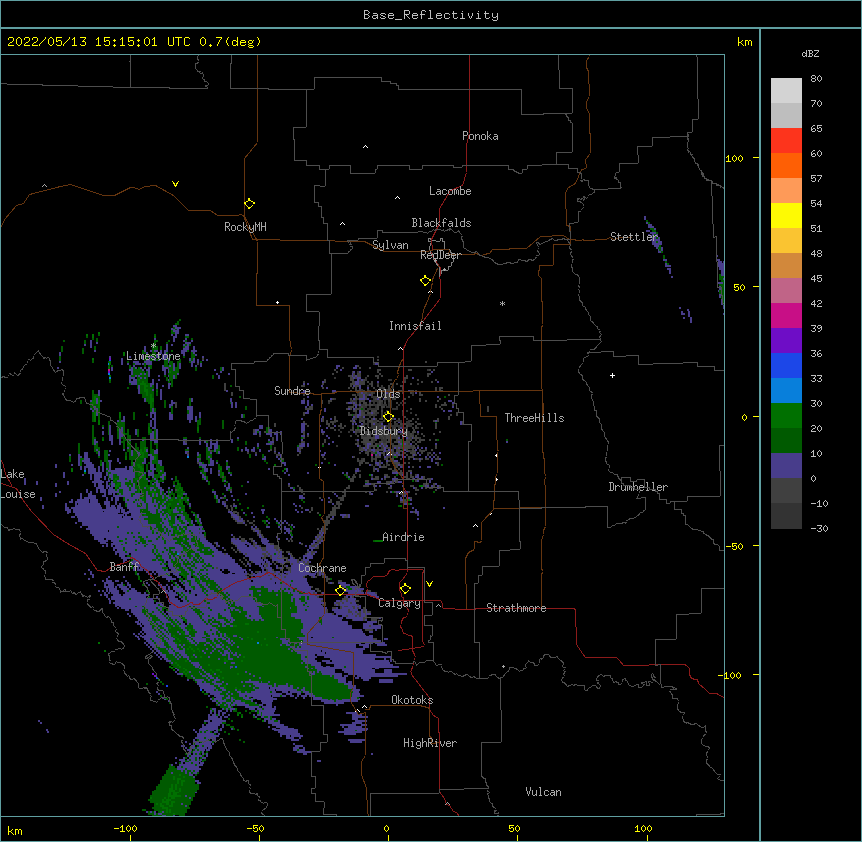Click the Olds city label

click(388, 394)
